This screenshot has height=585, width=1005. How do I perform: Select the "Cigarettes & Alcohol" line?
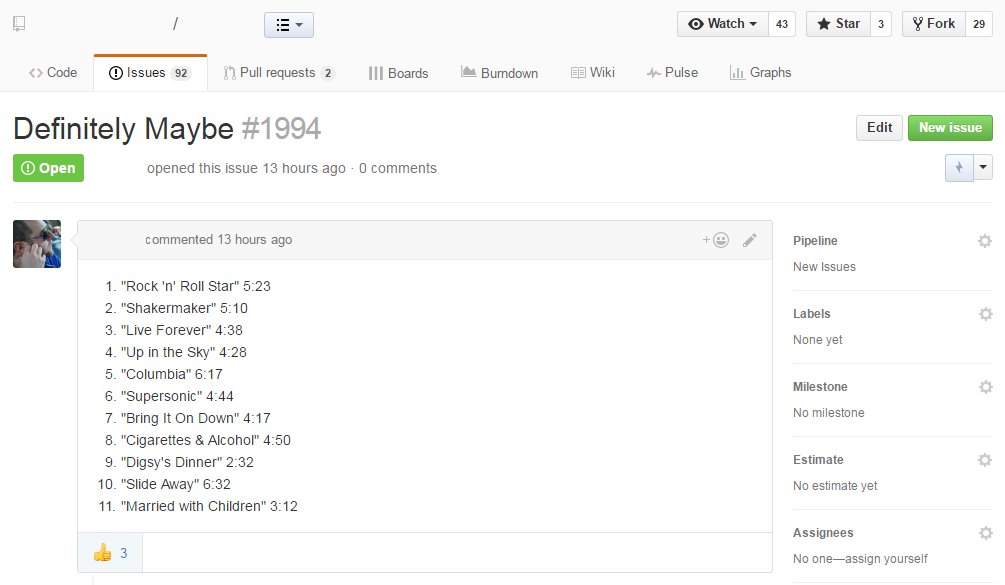tap(206, 440)
